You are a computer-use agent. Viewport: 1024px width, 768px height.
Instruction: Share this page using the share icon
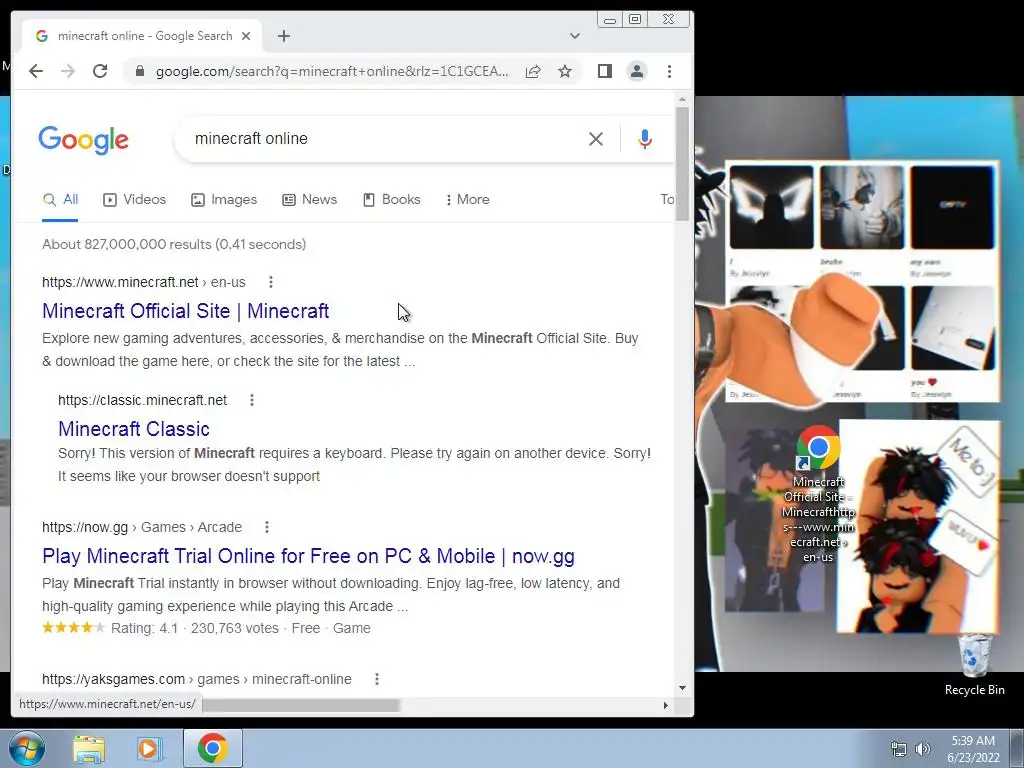tap(533, 71)
